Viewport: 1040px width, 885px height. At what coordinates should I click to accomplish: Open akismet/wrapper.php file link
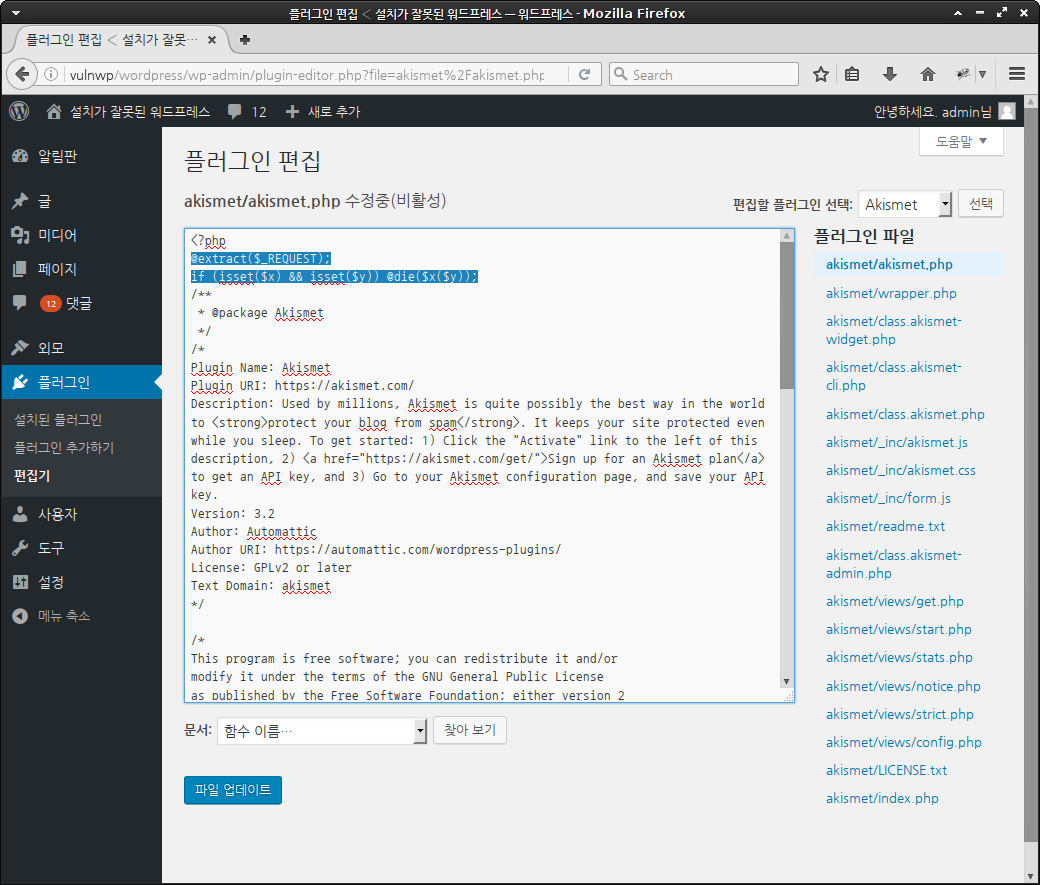[x=891, y=293]
